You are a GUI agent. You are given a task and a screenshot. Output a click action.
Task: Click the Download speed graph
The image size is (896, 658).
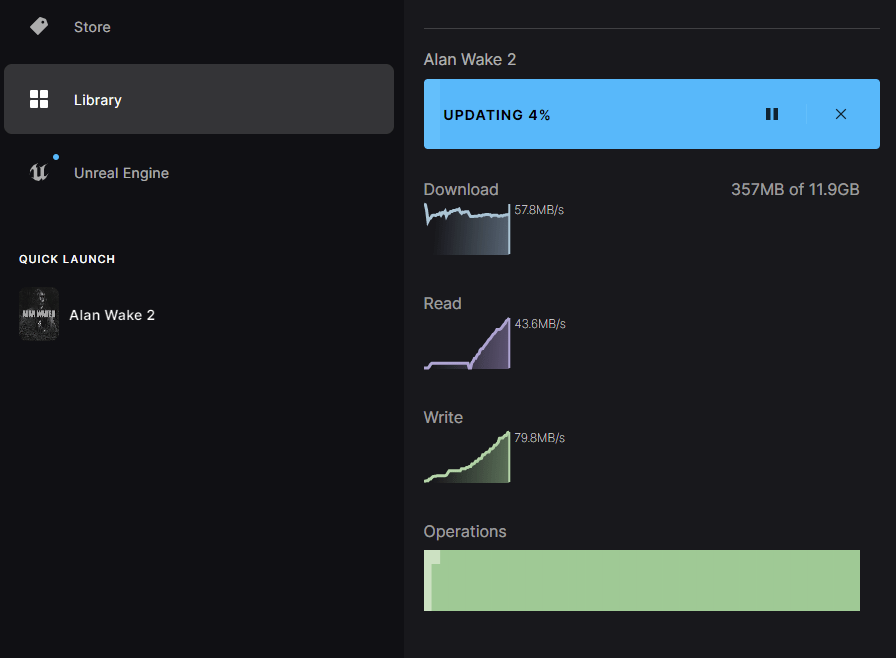(x=467, y=229)
